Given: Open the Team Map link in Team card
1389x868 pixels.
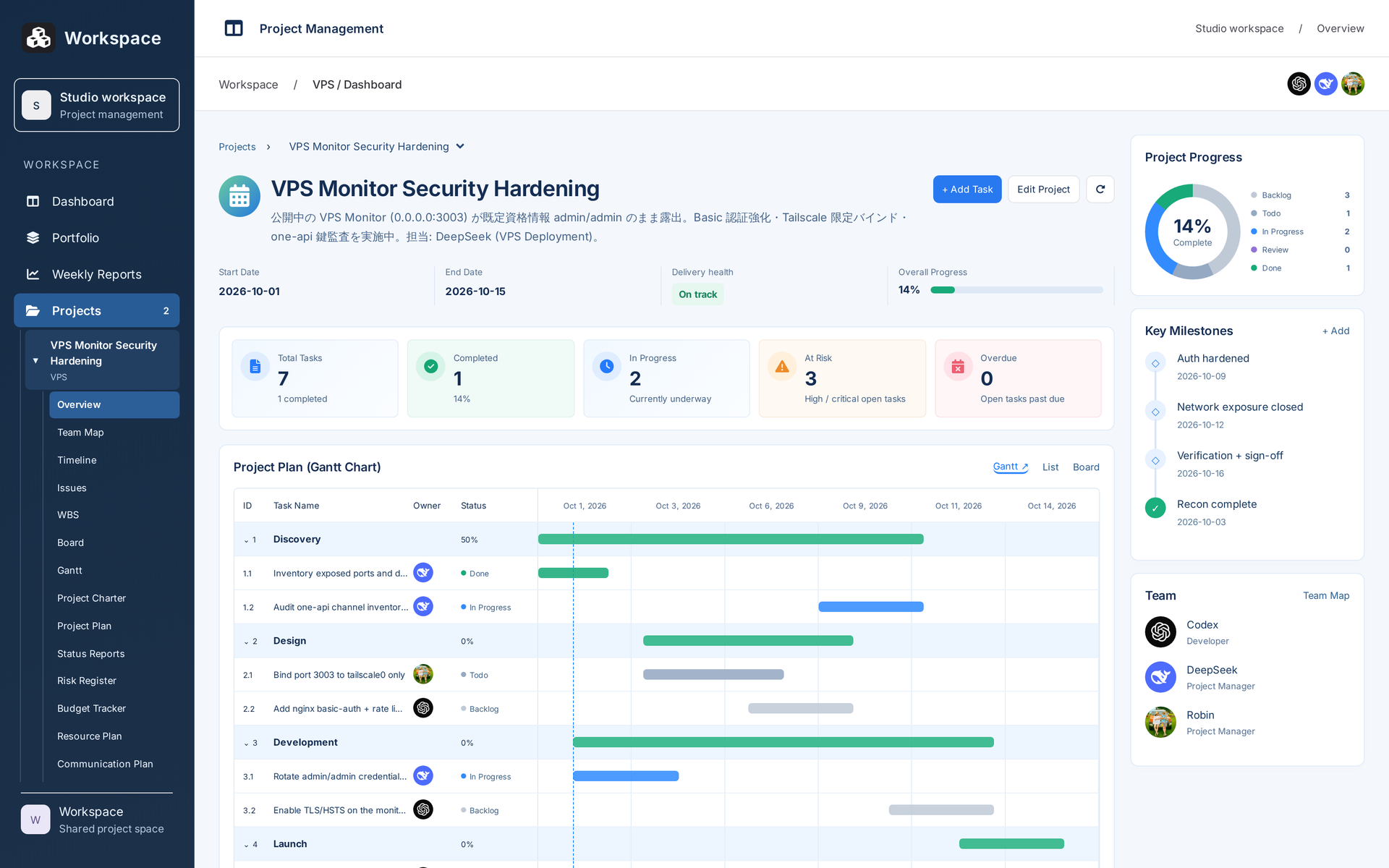Looking at the screenshot, I should pyautogui.click(x=1326, y=596).
